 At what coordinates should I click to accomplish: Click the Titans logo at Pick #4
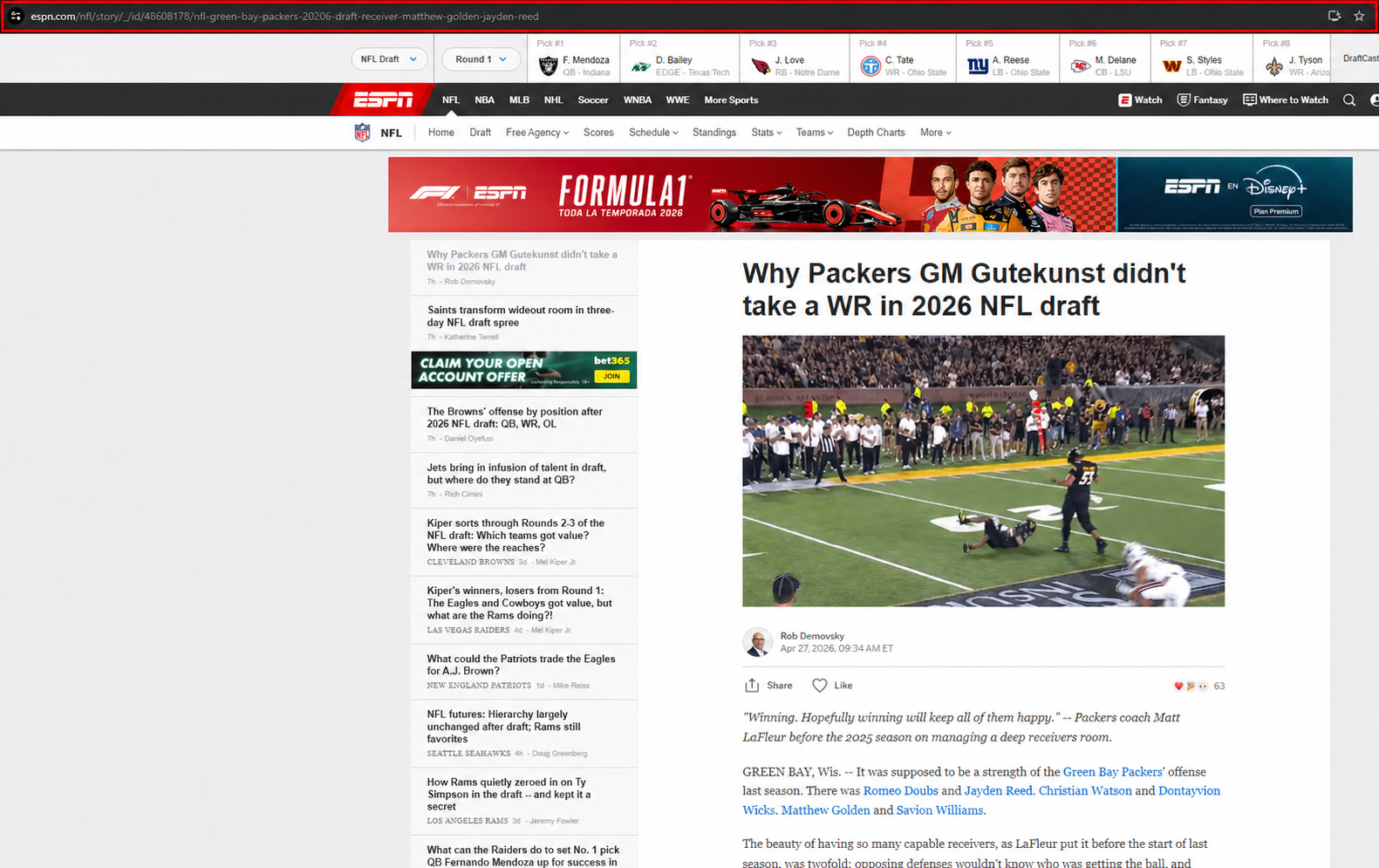coord(870,65)
